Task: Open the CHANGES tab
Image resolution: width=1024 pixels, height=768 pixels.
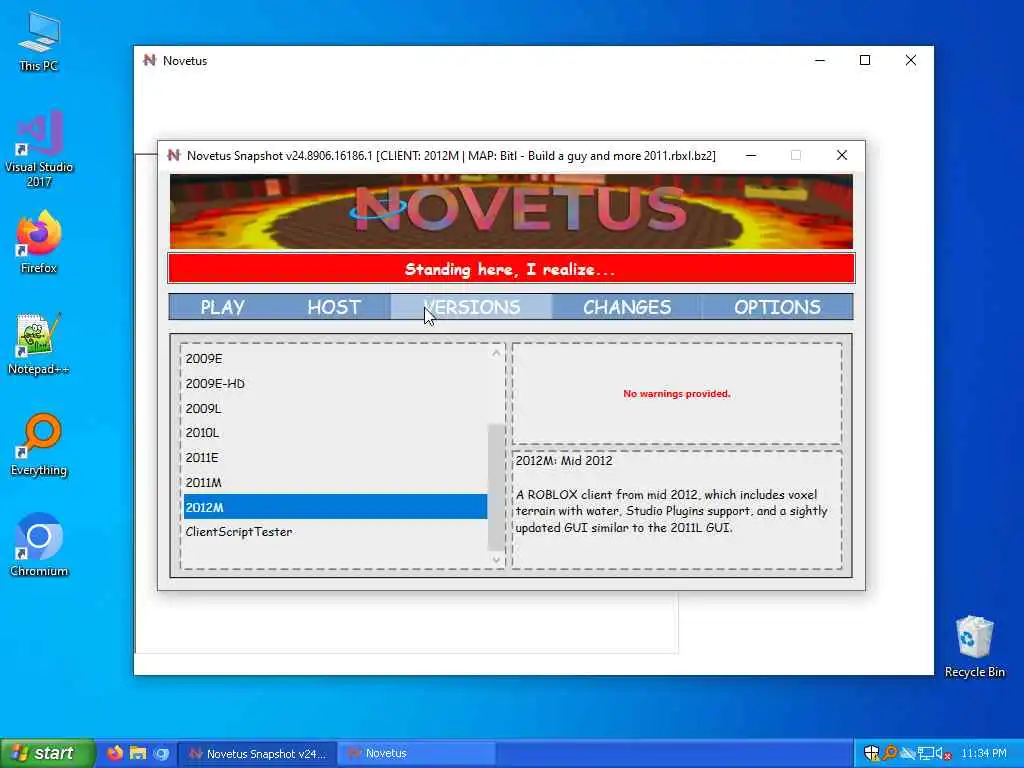Action: [627, 307]
